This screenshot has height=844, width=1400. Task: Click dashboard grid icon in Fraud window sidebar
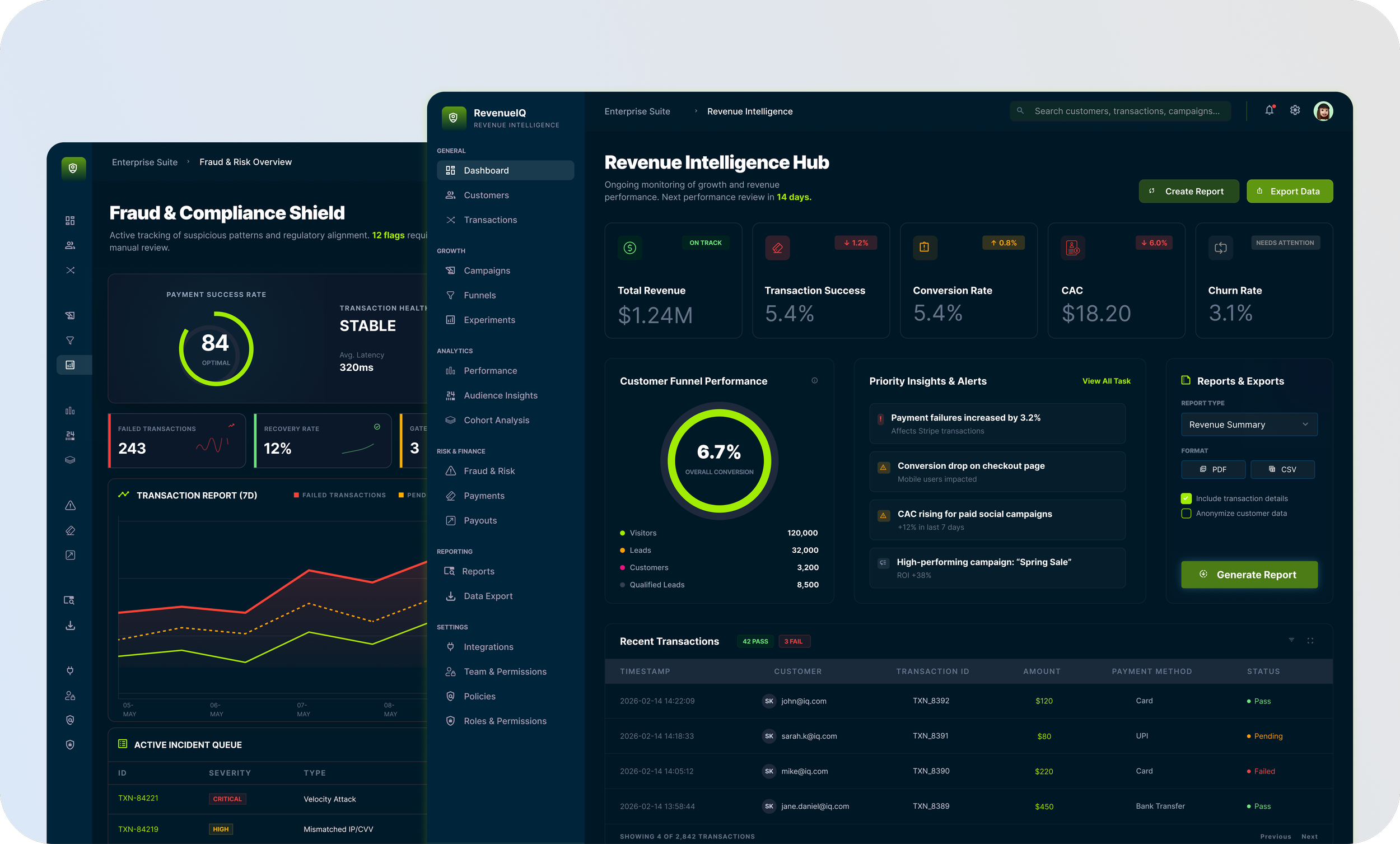(x=70, y=221)
